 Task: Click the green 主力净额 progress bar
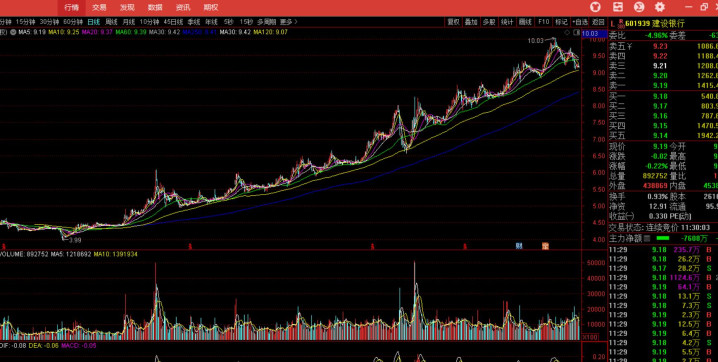pos(663,238)
